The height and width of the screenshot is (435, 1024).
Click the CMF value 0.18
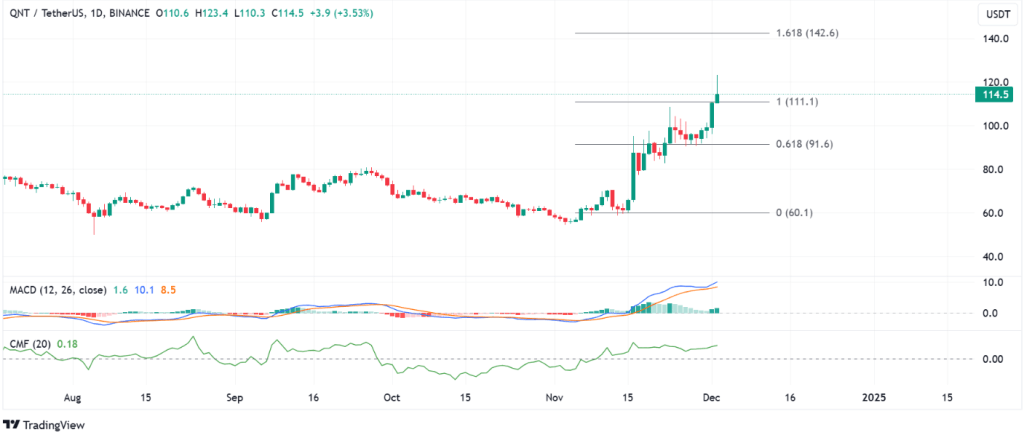click(67, 343)
